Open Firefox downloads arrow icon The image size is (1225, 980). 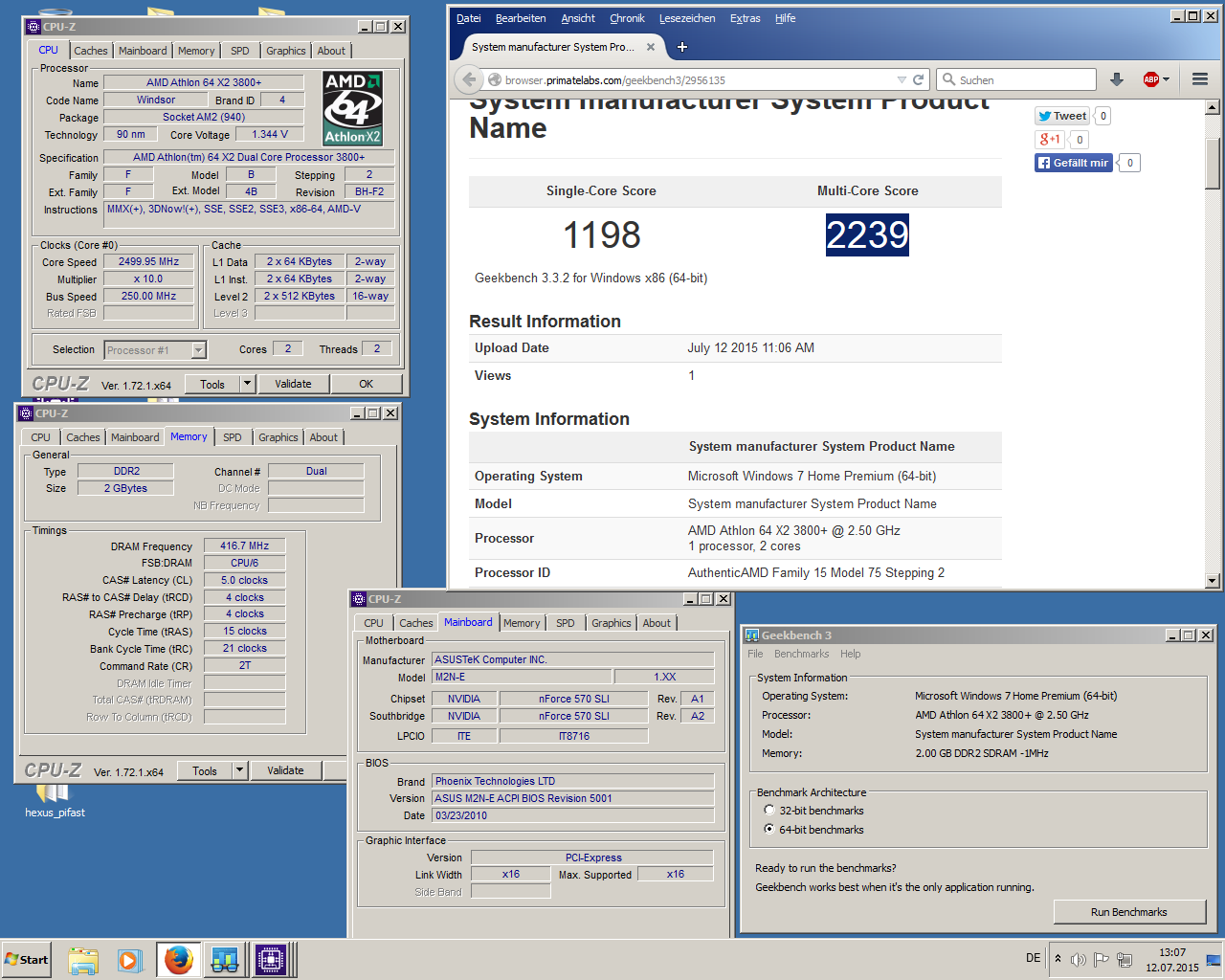1116,80
